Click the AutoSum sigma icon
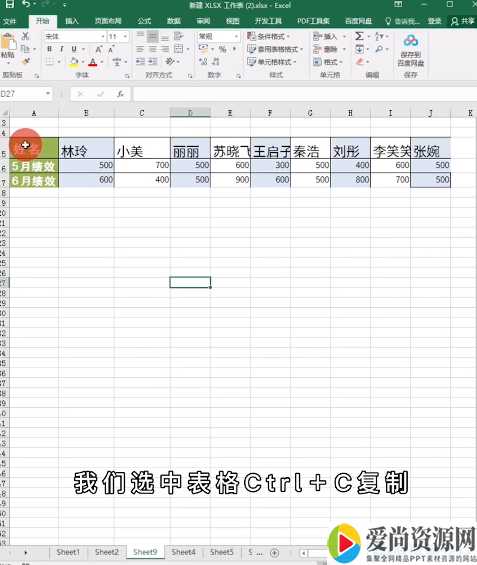 point(359,36)
